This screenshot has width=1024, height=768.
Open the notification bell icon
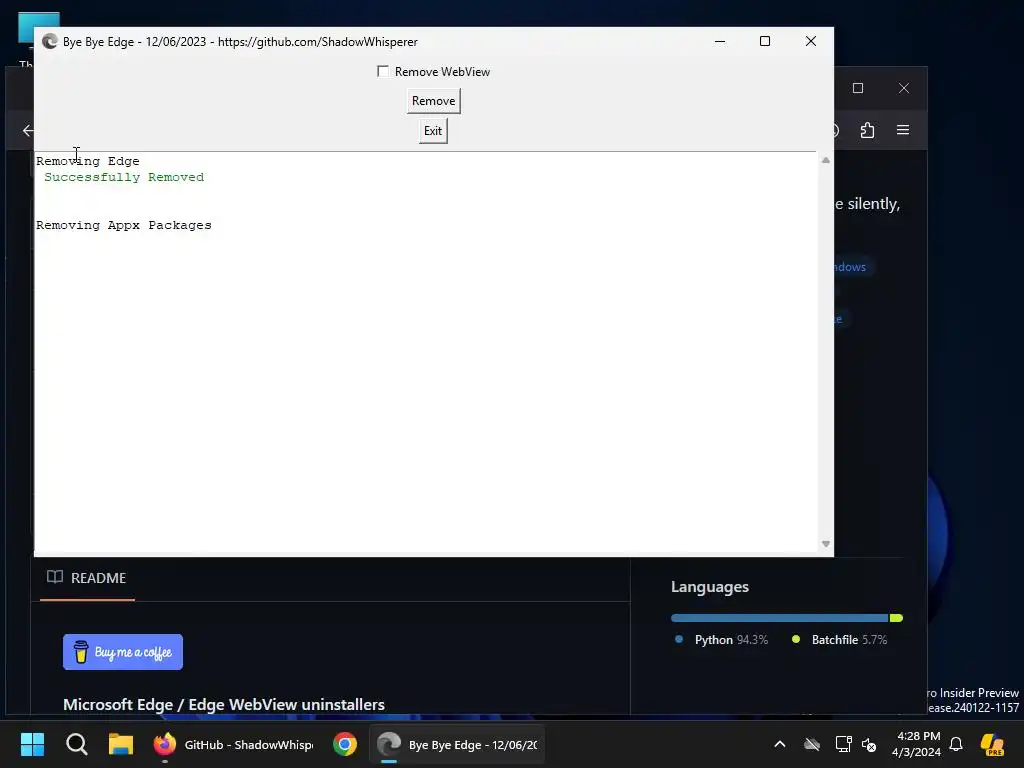point(956,744)
